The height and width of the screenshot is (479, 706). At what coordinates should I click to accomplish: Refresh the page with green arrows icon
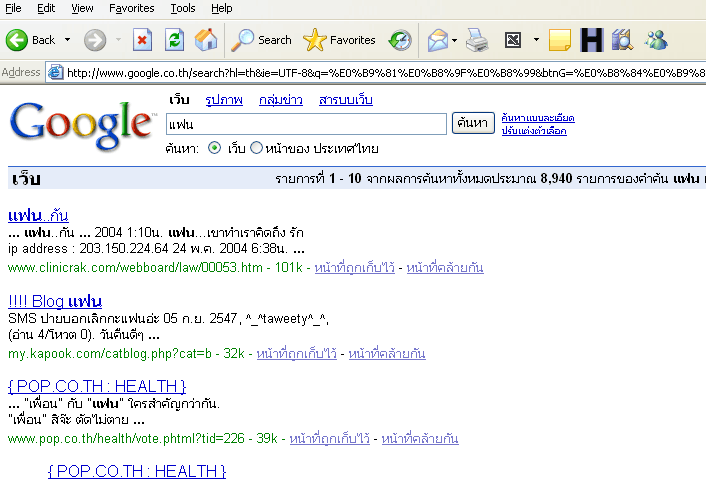[174, 40]
